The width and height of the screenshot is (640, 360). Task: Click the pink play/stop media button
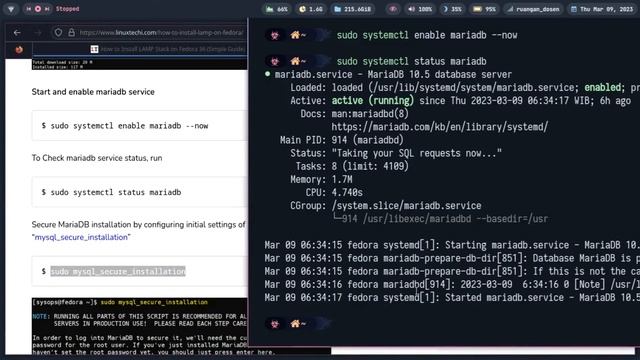tap(38, 9)
